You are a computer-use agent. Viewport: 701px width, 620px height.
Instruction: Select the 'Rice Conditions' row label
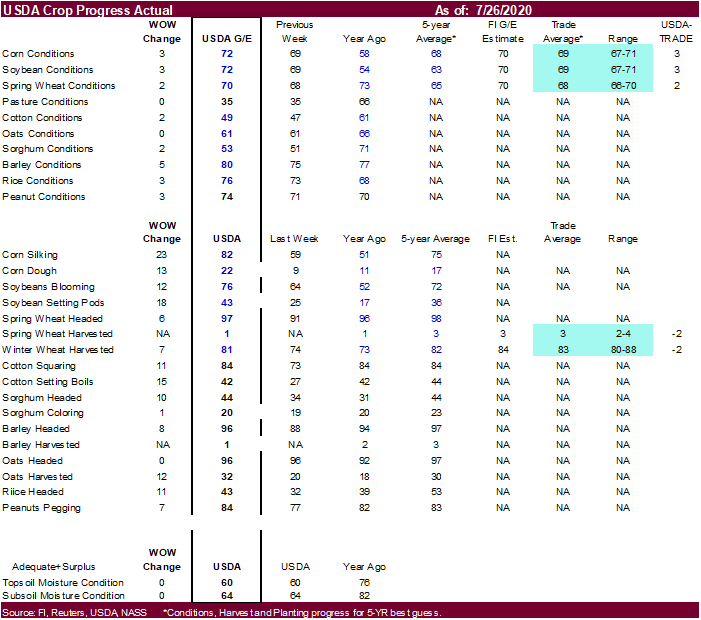[x=38, y=181]
